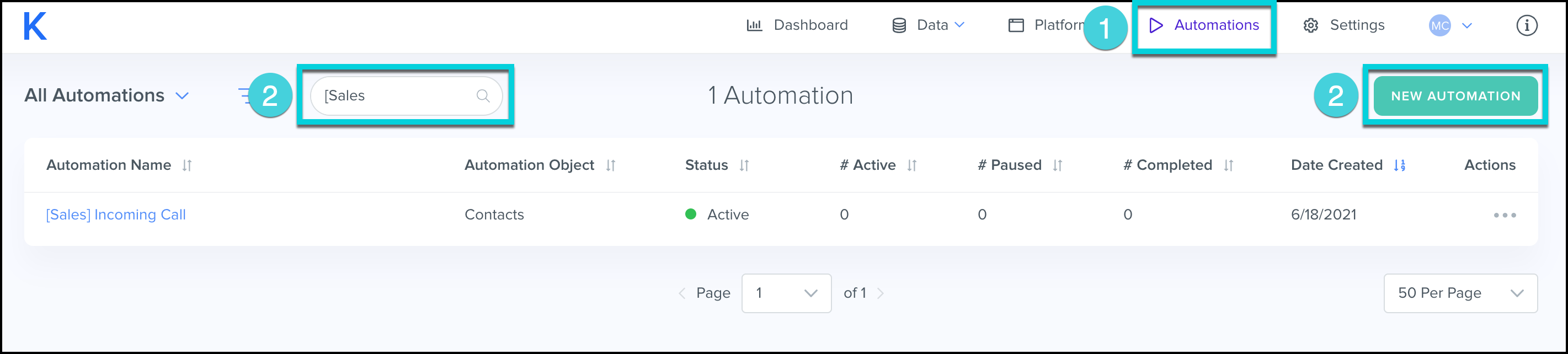This screenshot has height=354, width=1568.
Task: Sort by Status column arrows
Action: pos(744,165)
